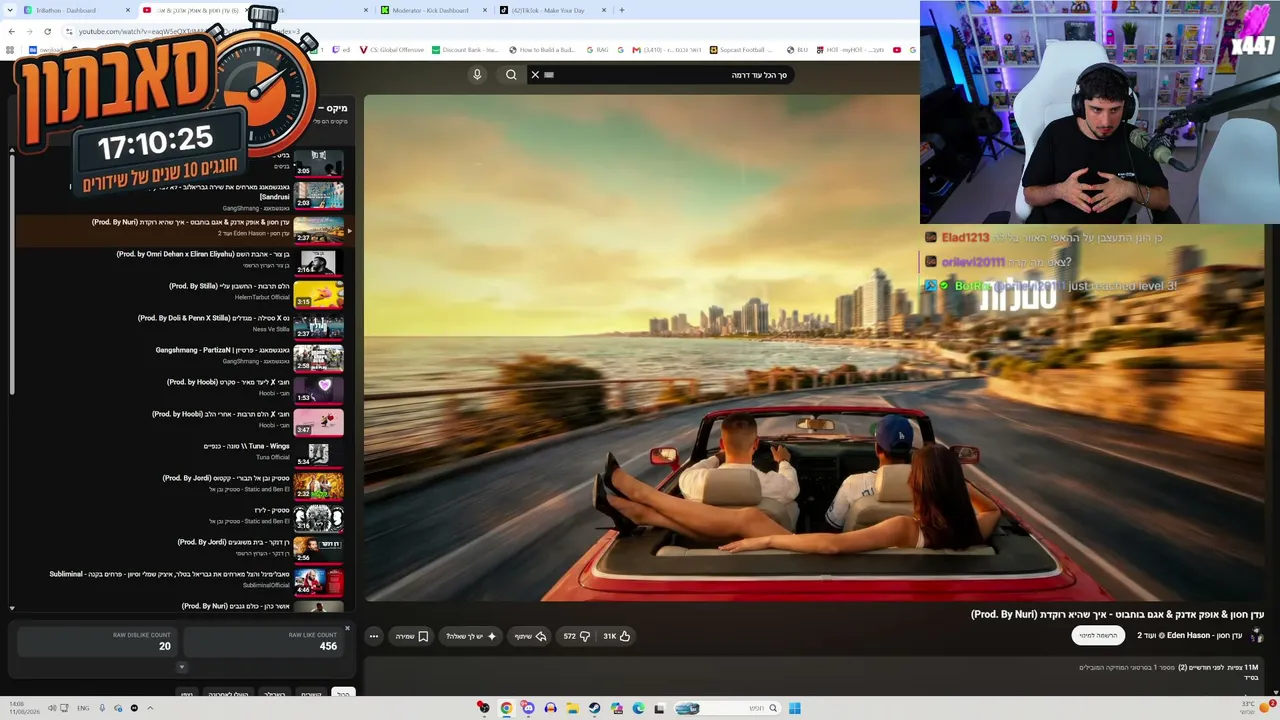Play the Tuna - Wings video
This screenshot has width=1280, height=720.
(x=318, y=454)
